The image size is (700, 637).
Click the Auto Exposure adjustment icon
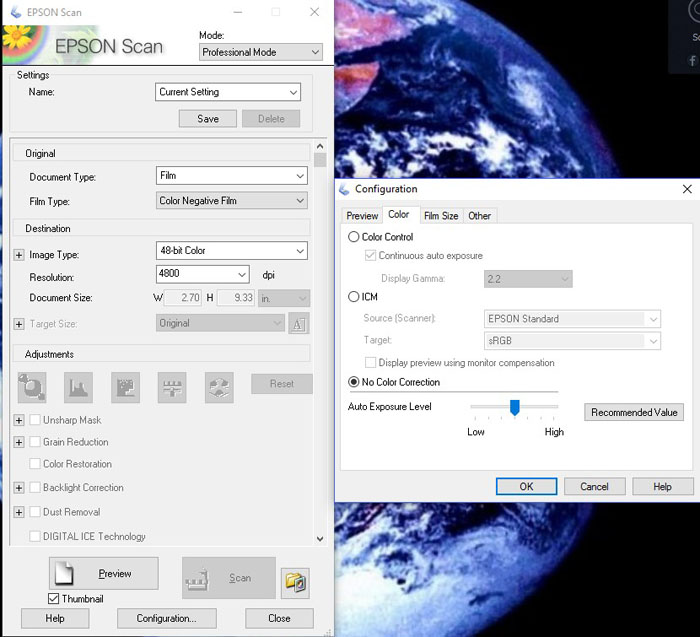[x=32, y=387]
